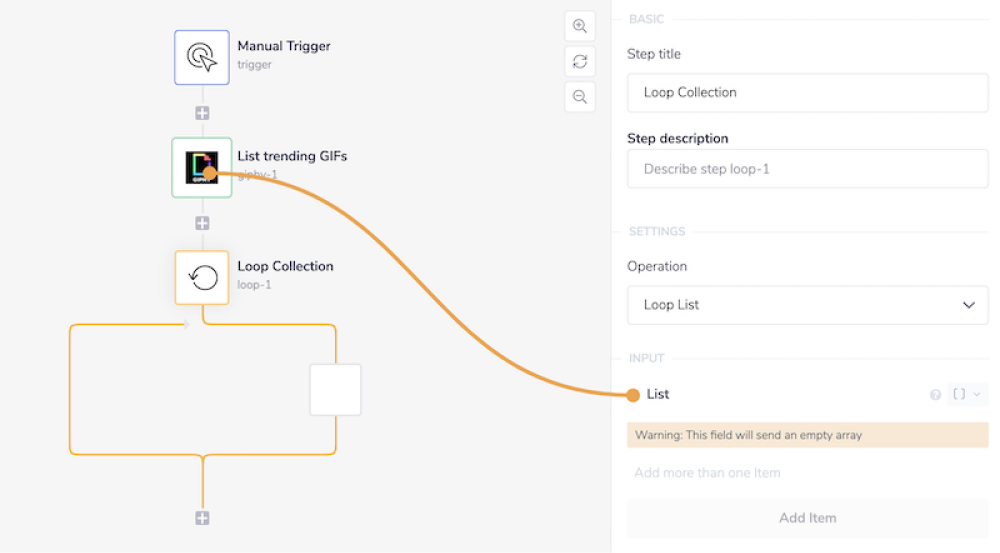
Task: Zoom out of the workflow canvas
Action: tap(580, 97)
